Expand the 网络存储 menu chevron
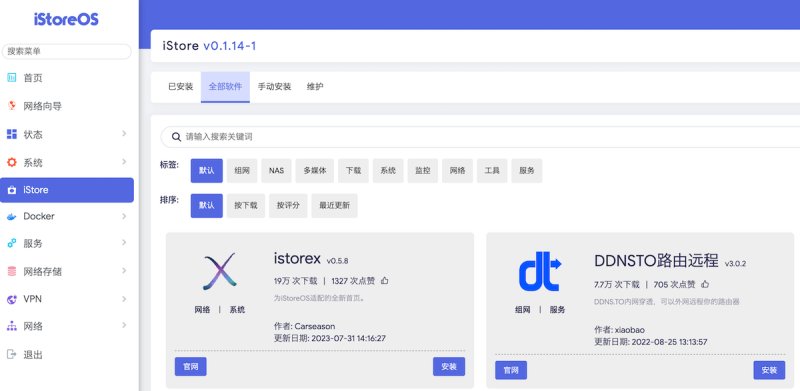Image resolution: width=800 pixels, height=391 pixels. point(124,271)
